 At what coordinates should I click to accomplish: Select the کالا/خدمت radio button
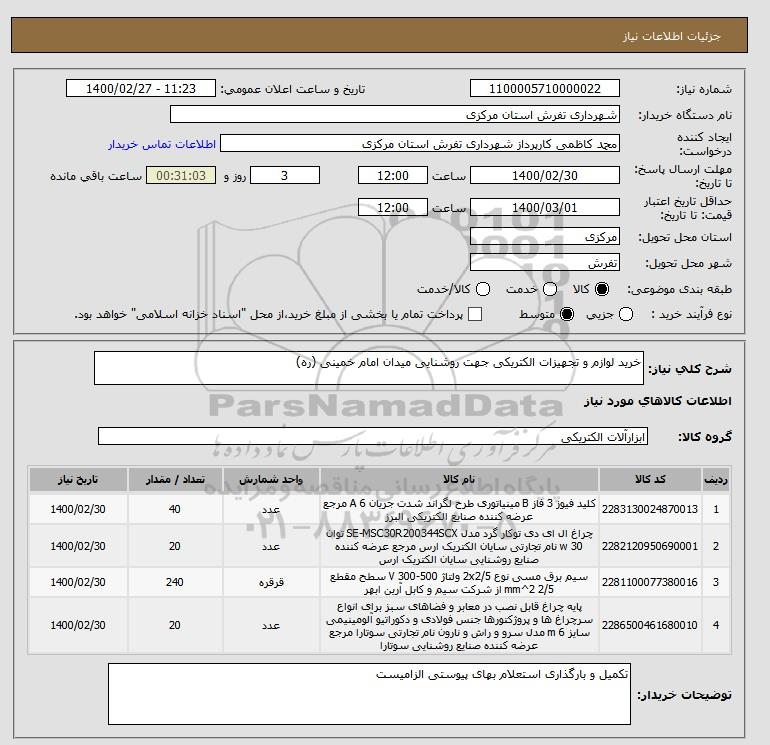click(x=483, y=289)
